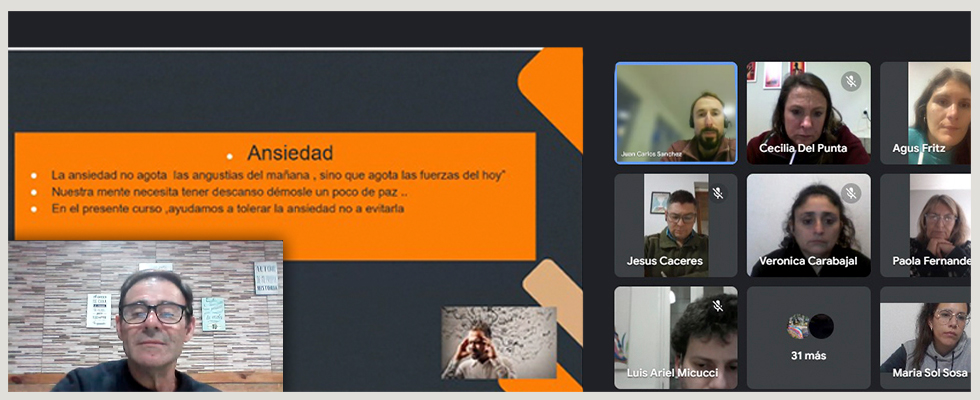Select Maria Sol Sosa video tile
This screenshot has width=980, height=400.
pyautogui.click(x=925, y=338)
